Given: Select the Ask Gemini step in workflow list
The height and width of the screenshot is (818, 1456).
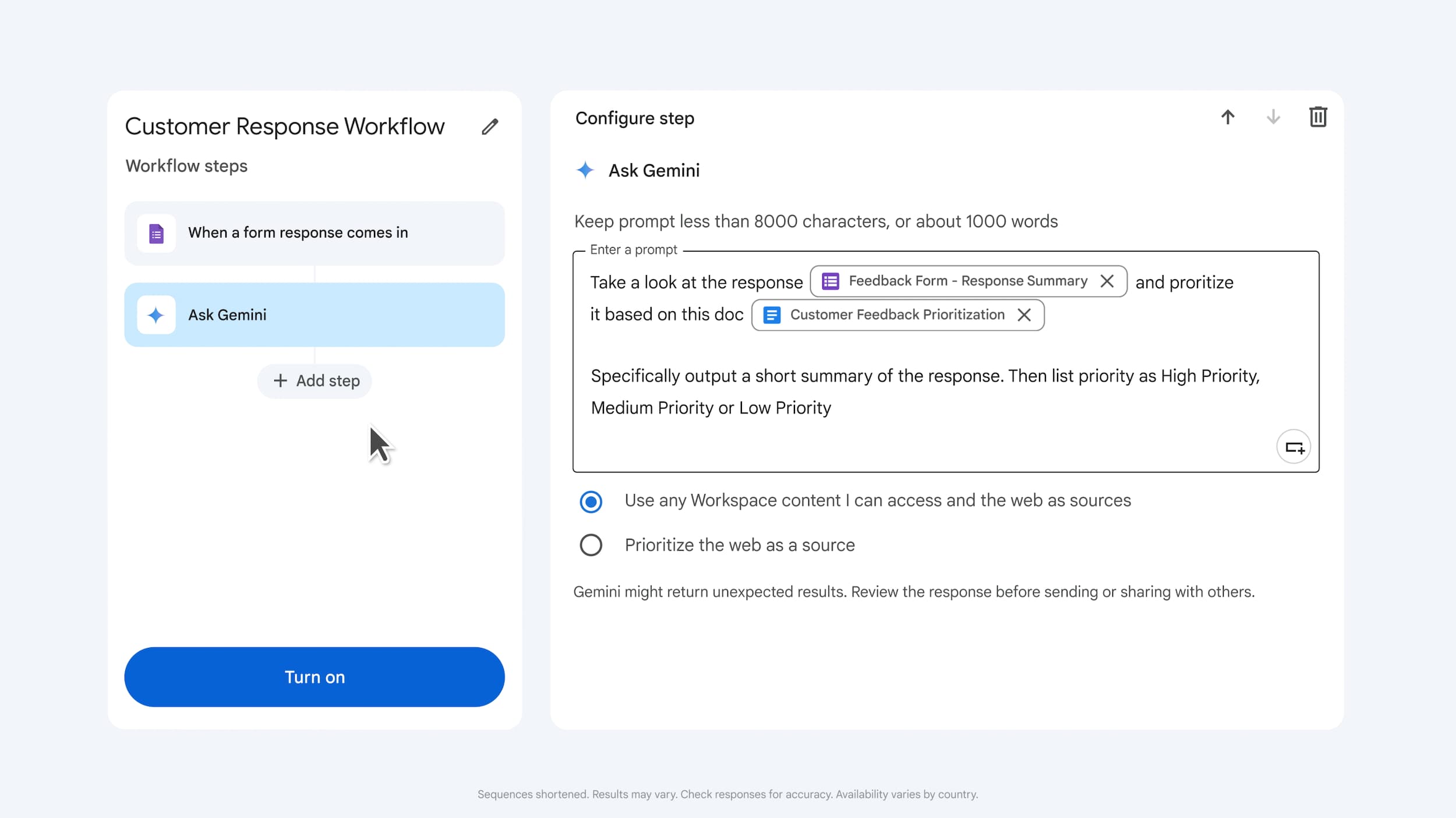Looking at the screenshot, I should pos(314,315).
